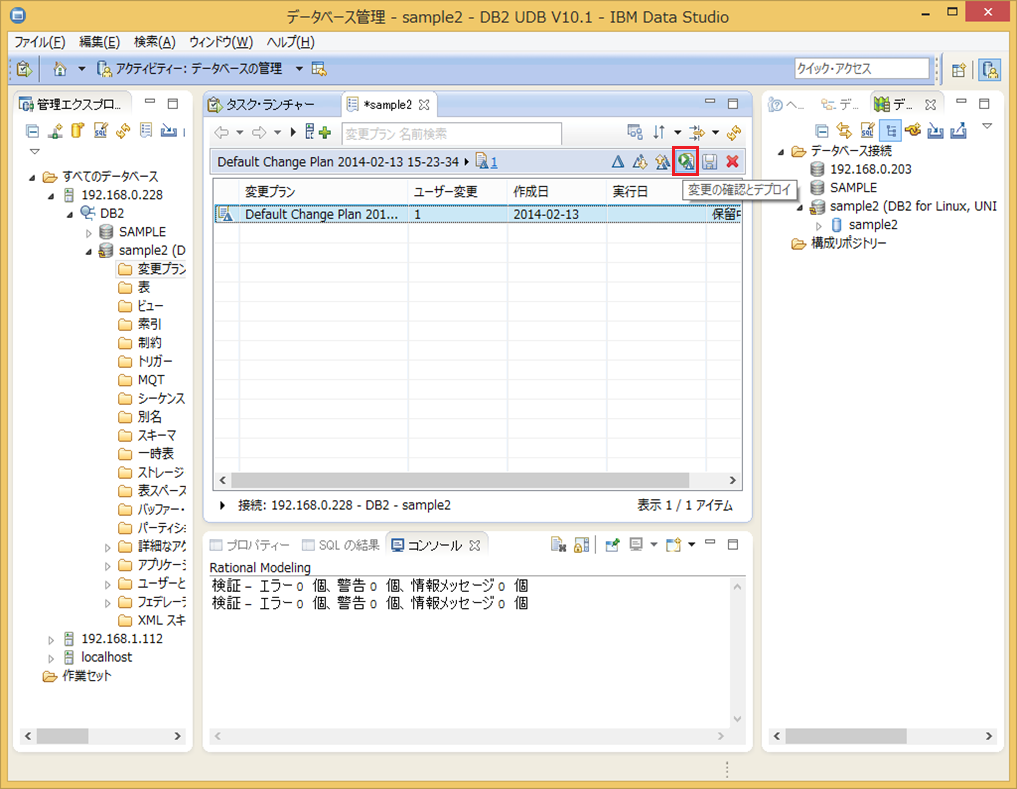1017x789 pixels.
Task: Click the filter icon in the editor toolbar
Action: click(x=697, y=132)
